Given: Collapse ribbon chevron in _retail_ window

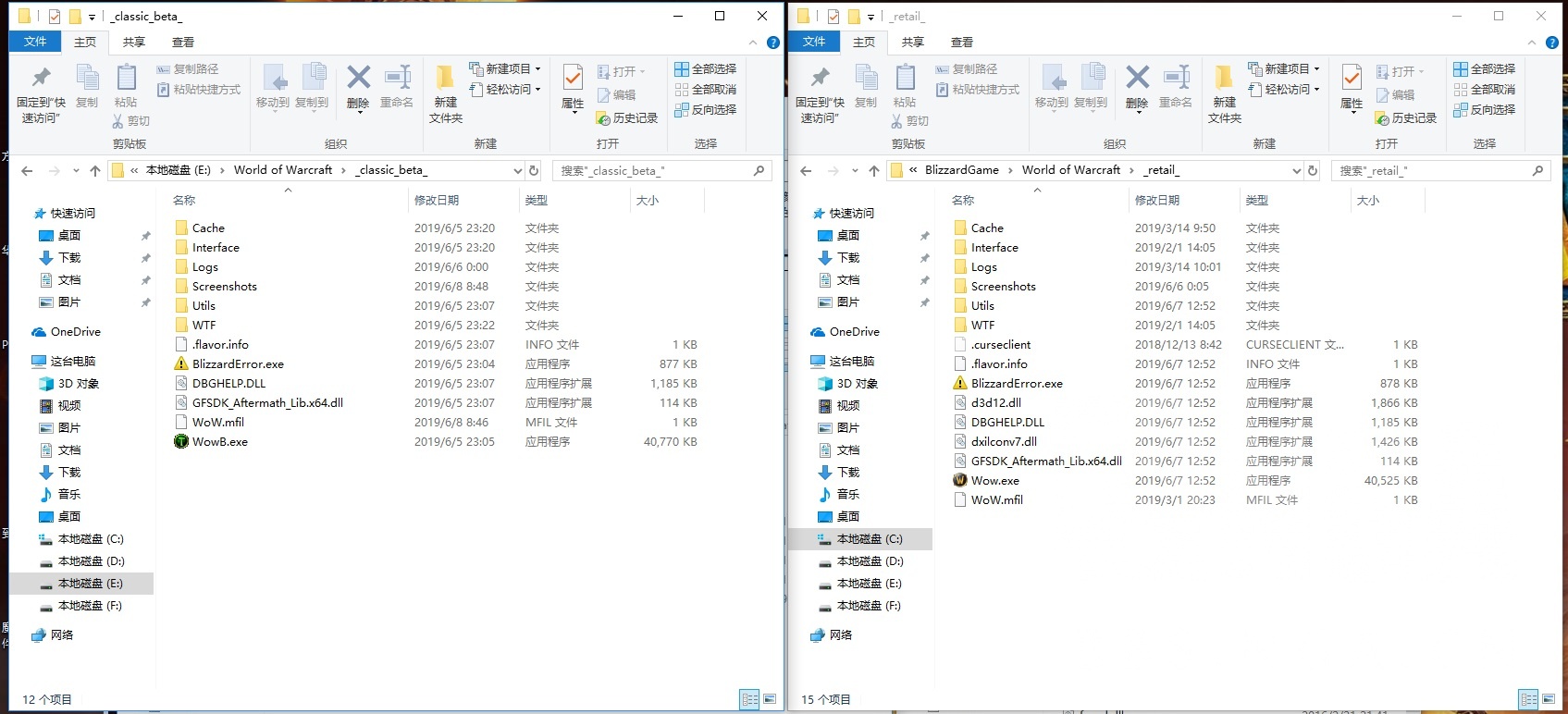Looking at the screenshot, I should pos(1532,43).
